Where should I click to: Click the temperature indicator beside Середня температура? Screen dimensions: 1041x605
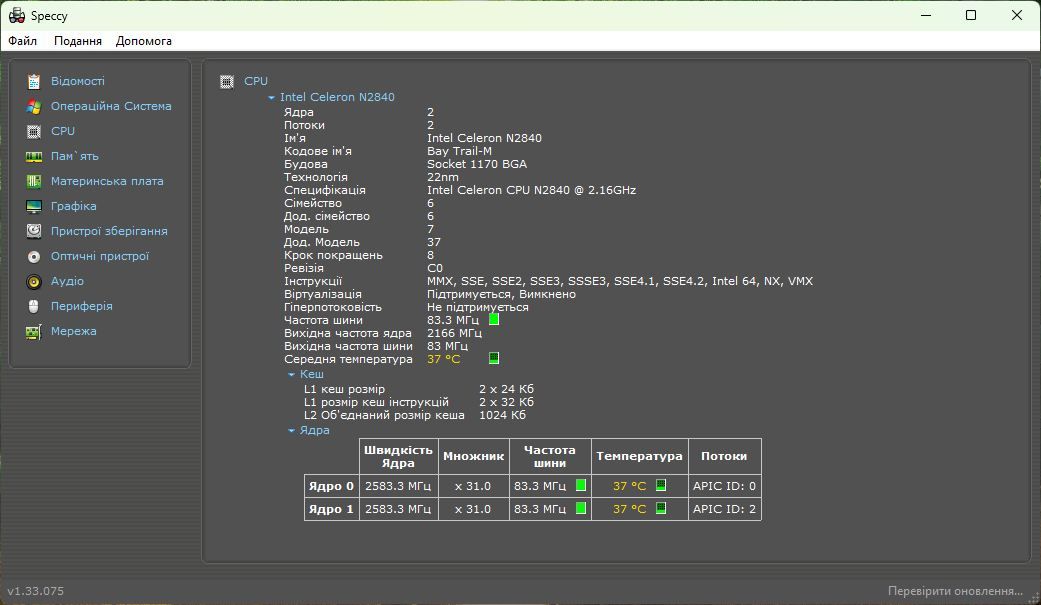(494, 359)
